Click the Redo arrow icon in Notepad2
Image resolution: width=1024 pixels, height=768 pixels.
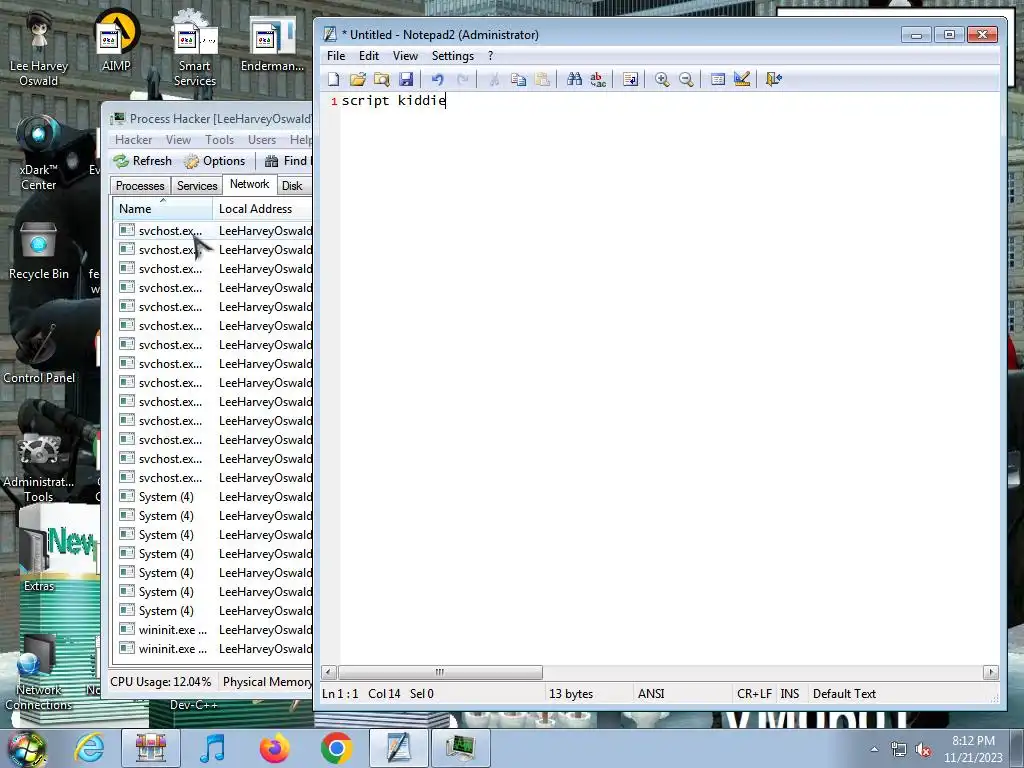coord(462,79)
